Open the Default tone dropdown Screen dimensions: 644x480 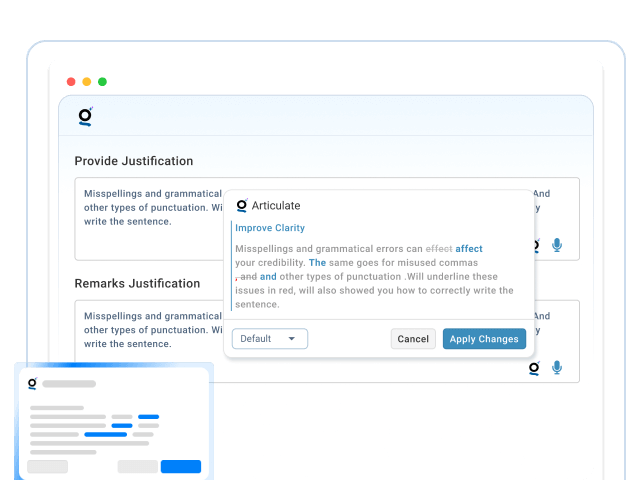pos(269,339)
